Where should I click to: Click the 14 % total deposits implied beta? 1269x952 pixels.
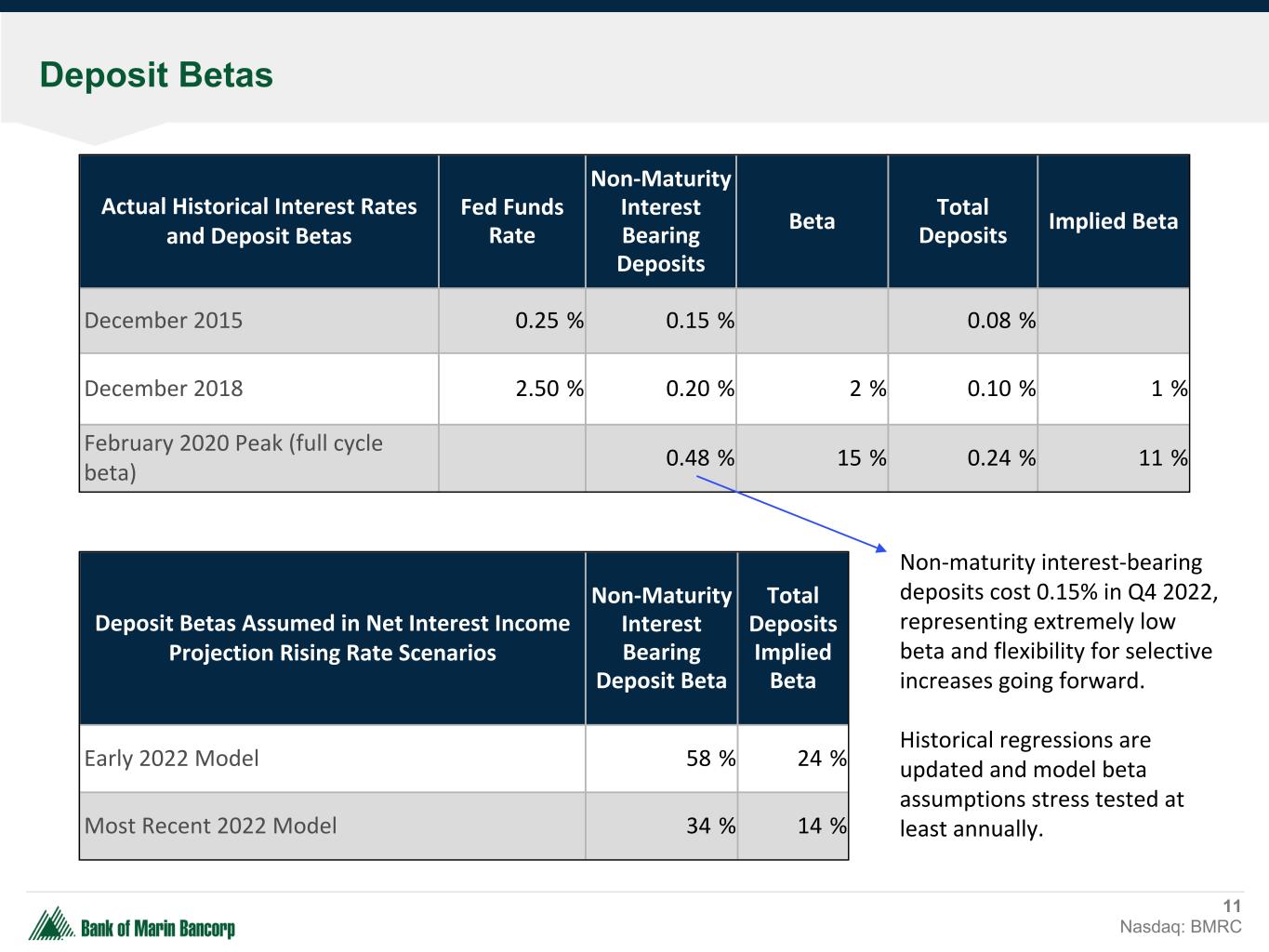tap(821, 826)
